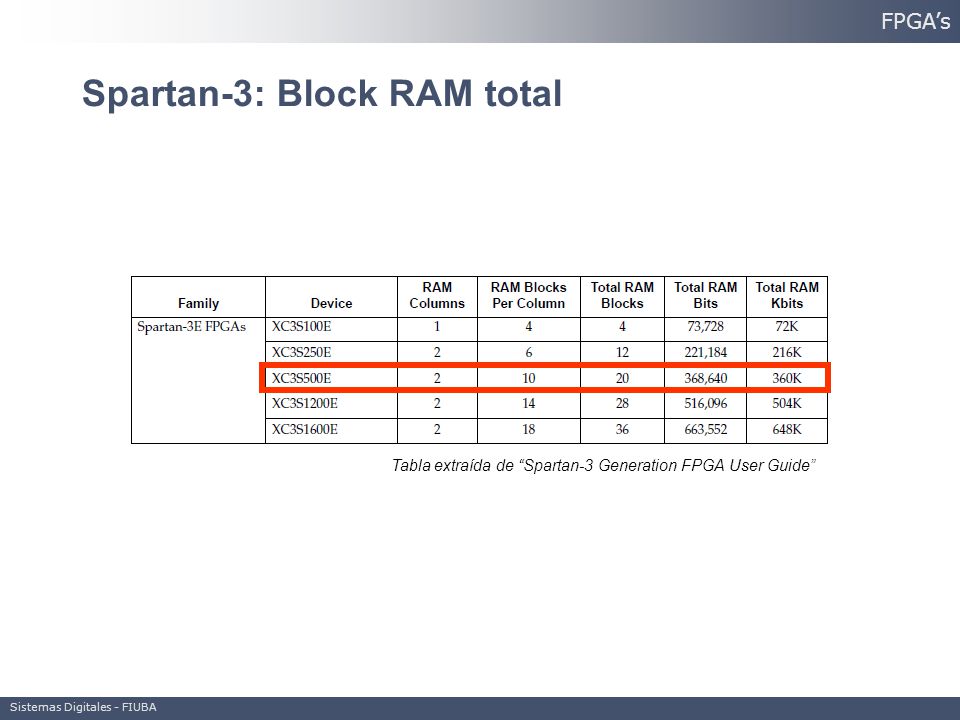
Task: Click the 'Tabla extraída de' caption text
Action: pos(452,465)
